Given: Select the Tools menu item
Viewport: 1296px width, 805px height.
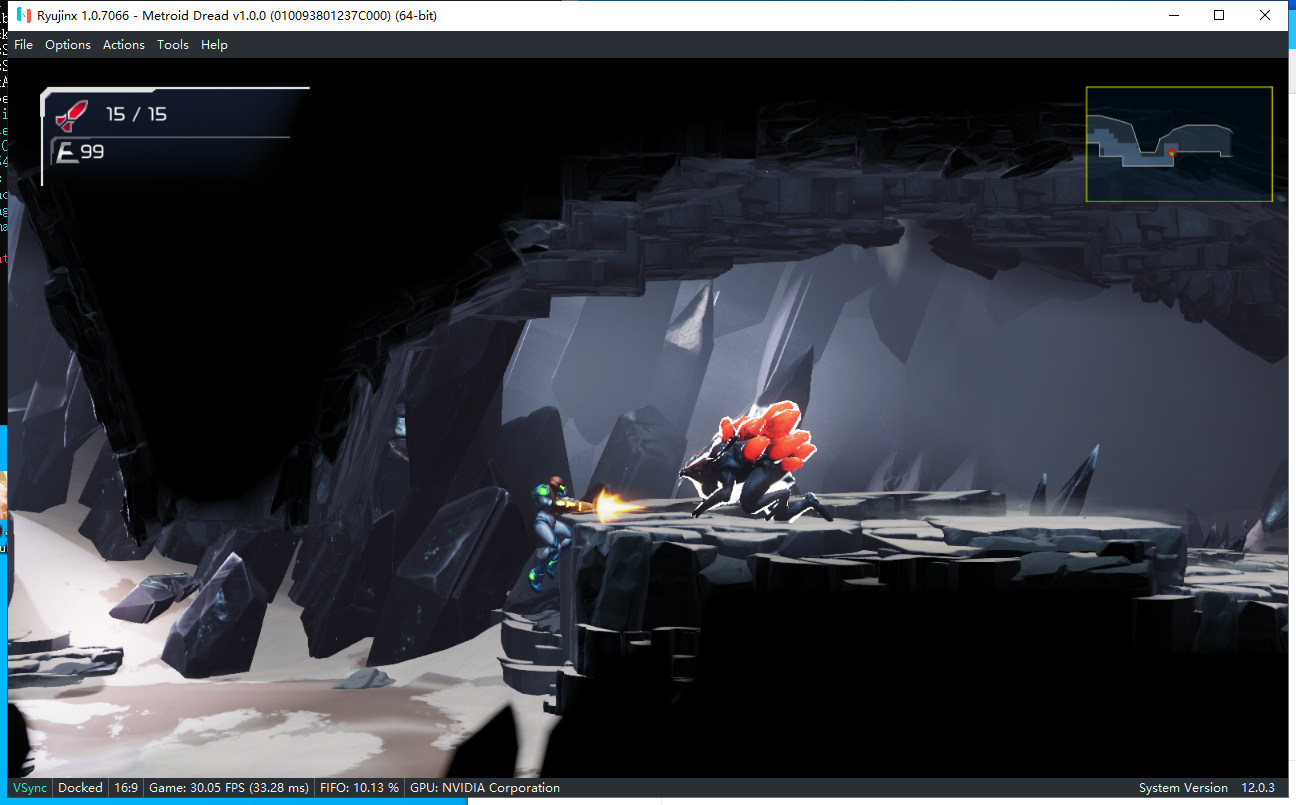Looking at the screenshot, I should [173, 45].
